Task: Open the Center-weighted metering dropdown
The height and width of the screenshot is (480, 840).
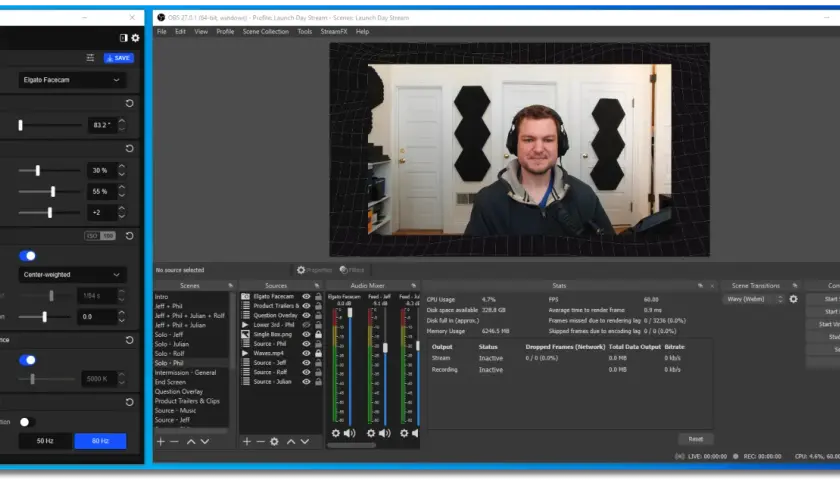Action: coord(72,274)
